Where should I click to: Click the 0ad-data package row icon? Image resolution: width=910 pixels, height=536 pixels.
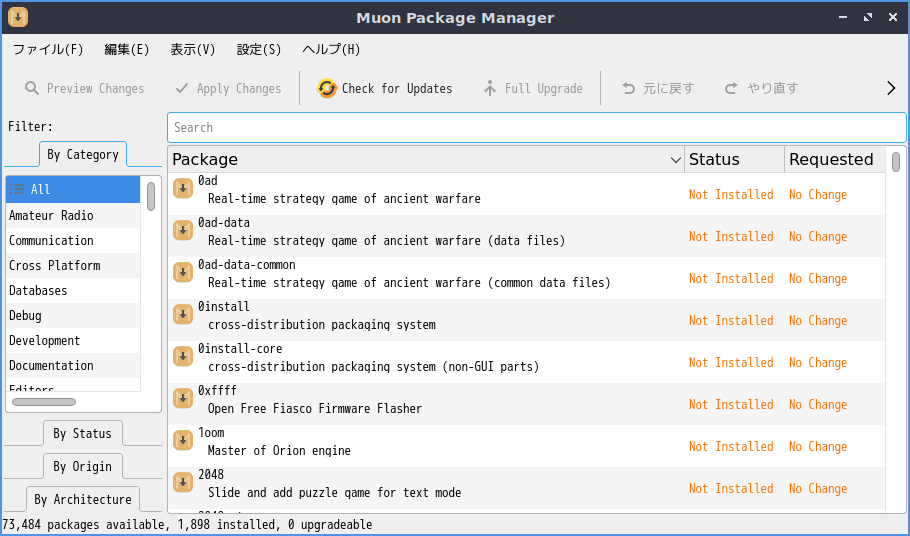(183, 230)
